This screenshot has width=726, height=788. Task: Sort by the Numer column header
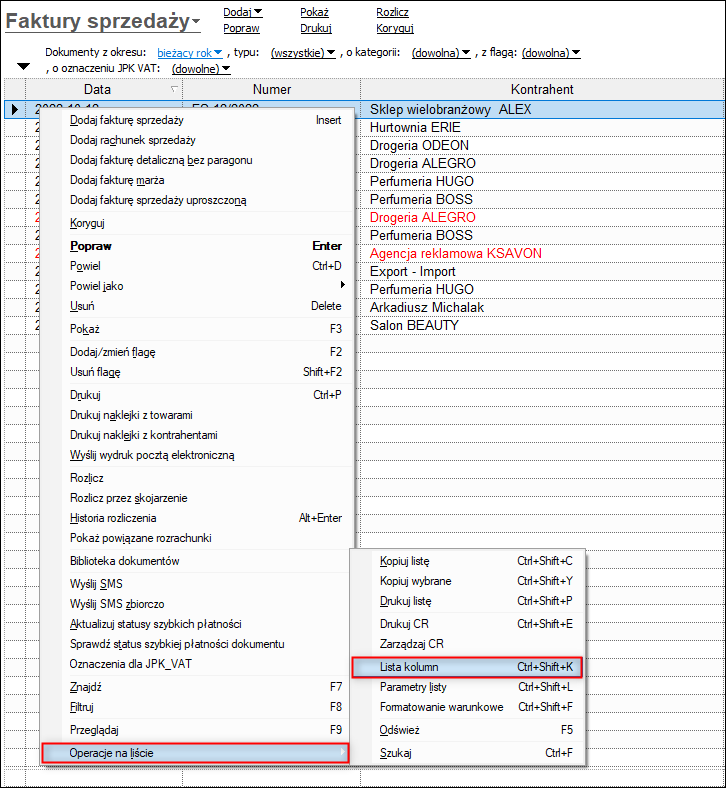[272, 89]
